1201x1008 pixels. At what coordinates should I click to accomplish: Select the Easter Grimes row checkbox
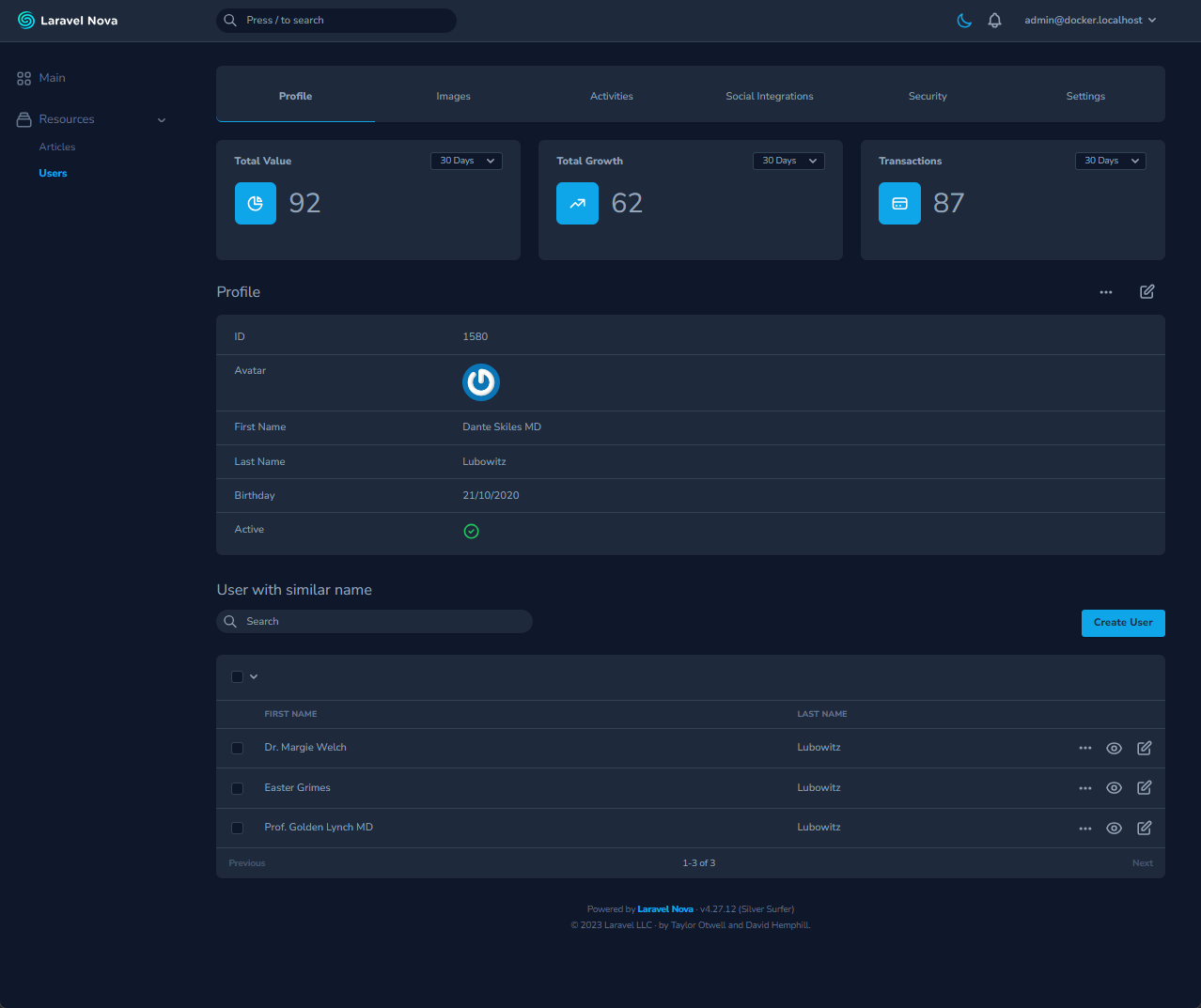coord(237,788)
